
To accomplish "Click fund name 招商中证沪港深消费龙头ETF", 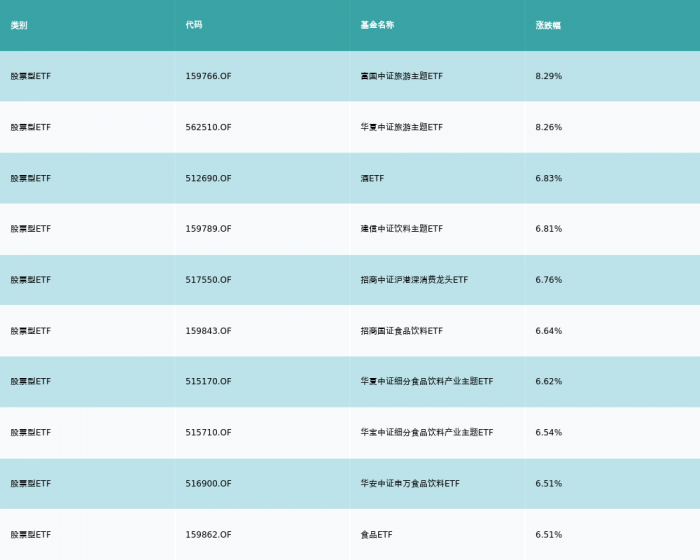I will (x=414, y=280).
